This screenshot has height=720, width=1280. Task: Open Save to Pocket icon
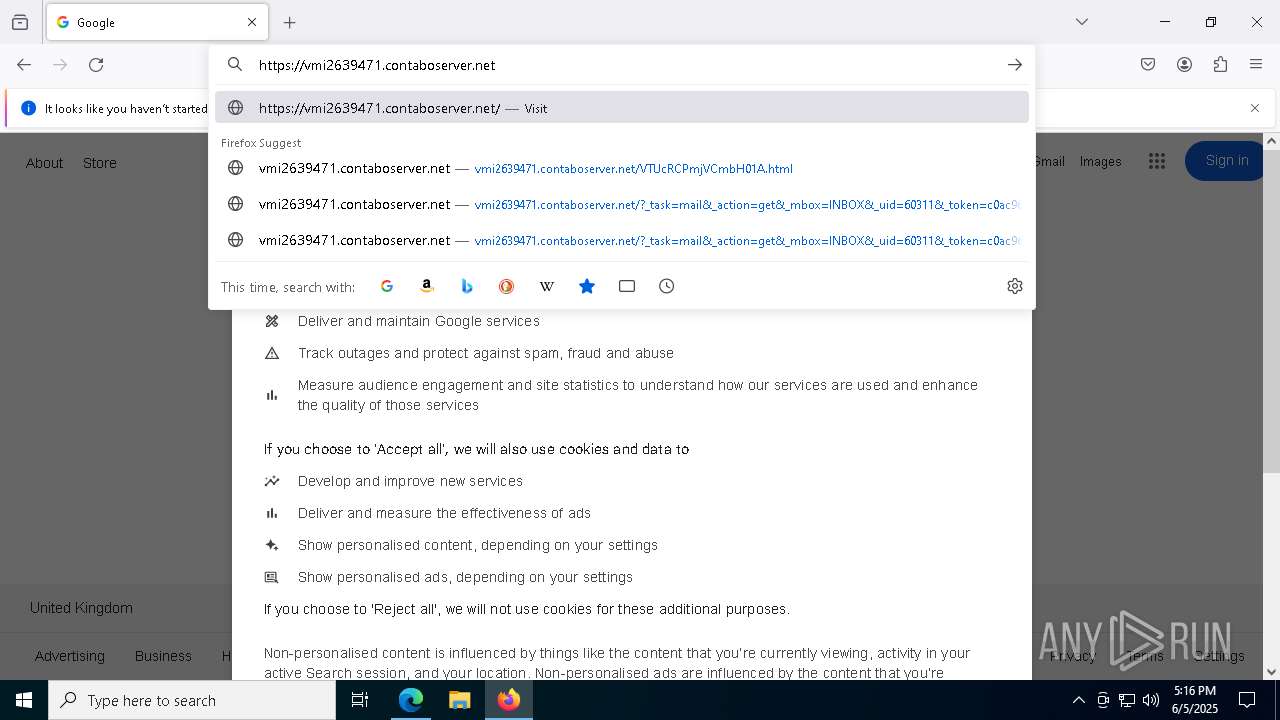(1148, 65)
